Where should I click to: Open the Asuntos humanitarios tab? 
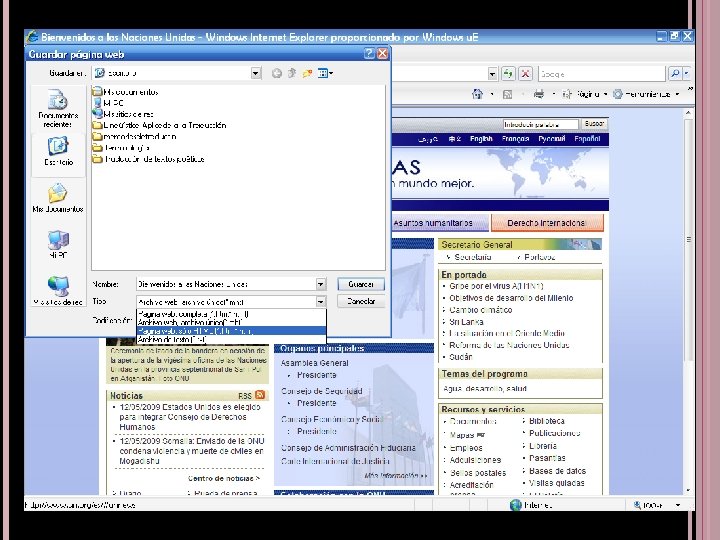pyautogui.click(x=439, y=223)
